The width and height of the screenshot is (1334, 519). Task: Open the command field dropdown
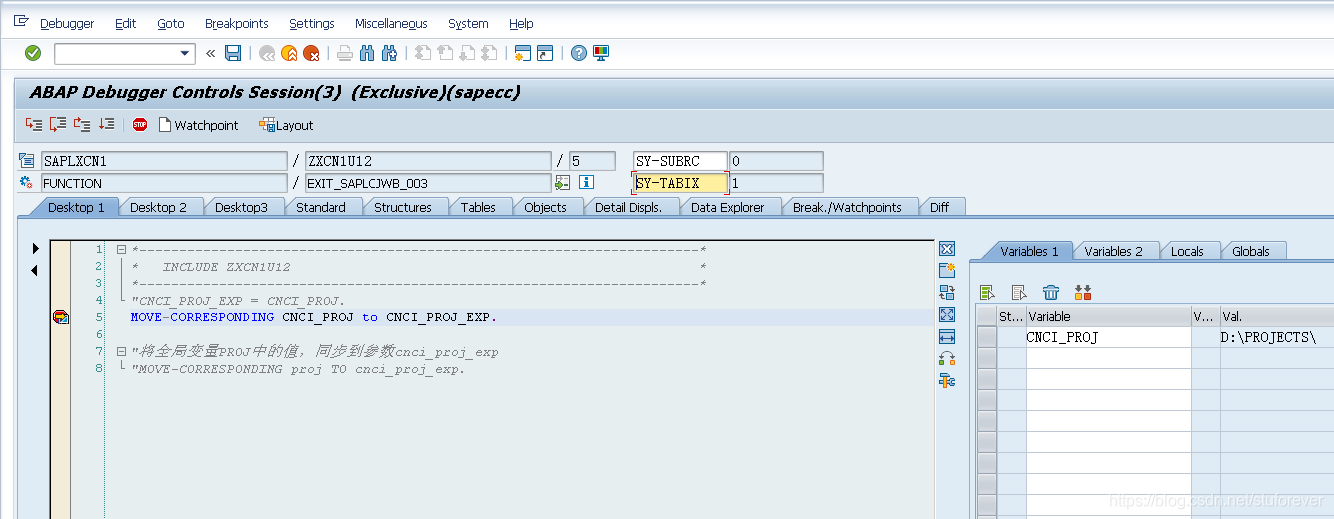(x=185, y=54)
